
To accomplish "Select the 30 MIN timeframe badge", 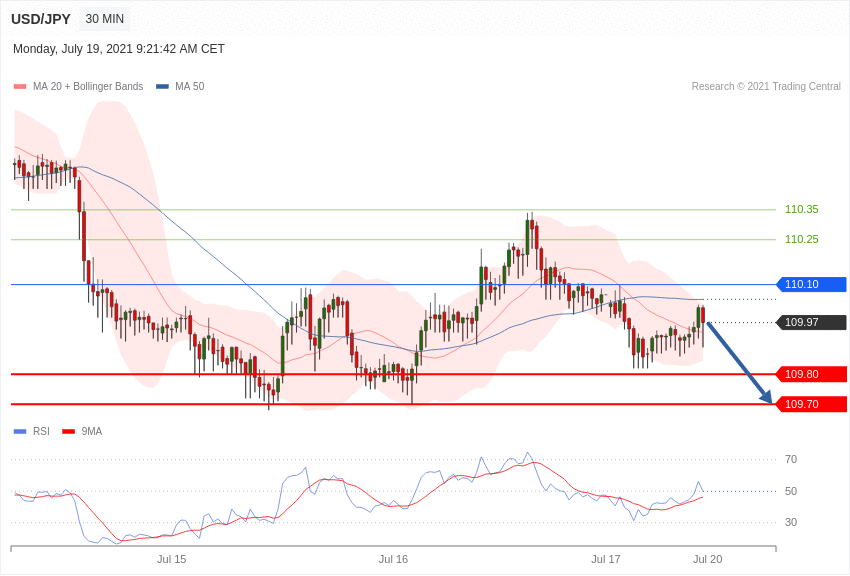I will pos(105,19).
